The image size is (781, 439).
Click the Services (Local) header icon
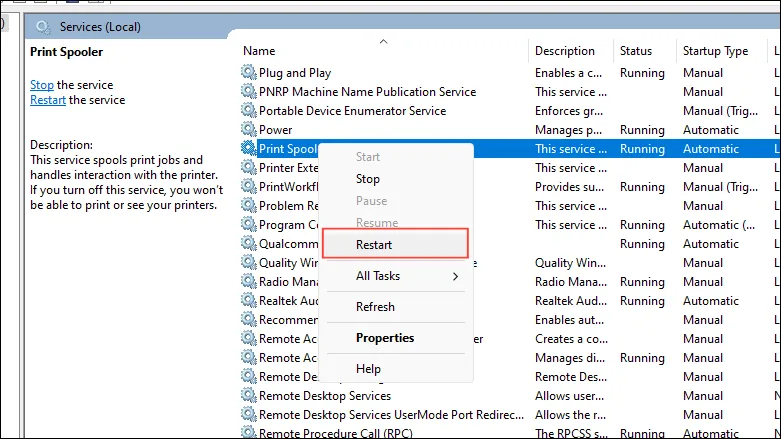point(43,27)
